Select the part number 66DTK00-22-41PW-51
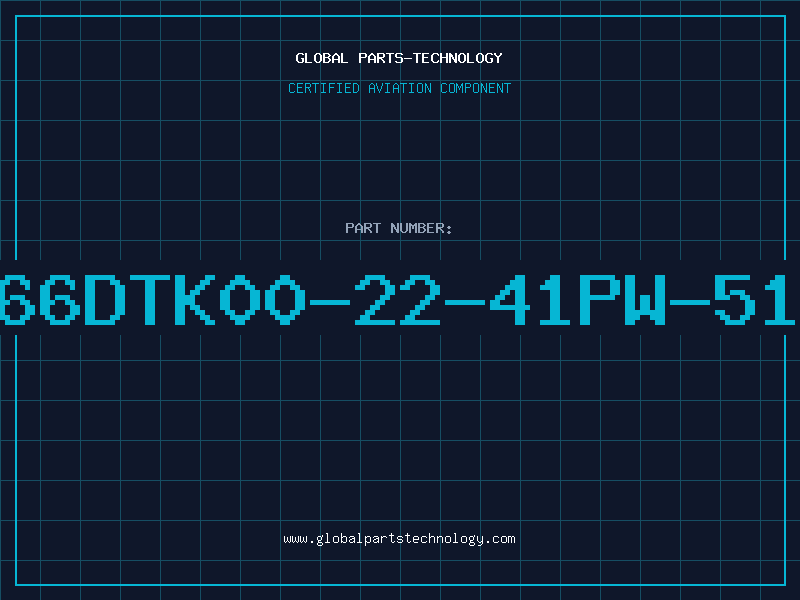Screen dimensions: 800x600 tap(398, 299)
